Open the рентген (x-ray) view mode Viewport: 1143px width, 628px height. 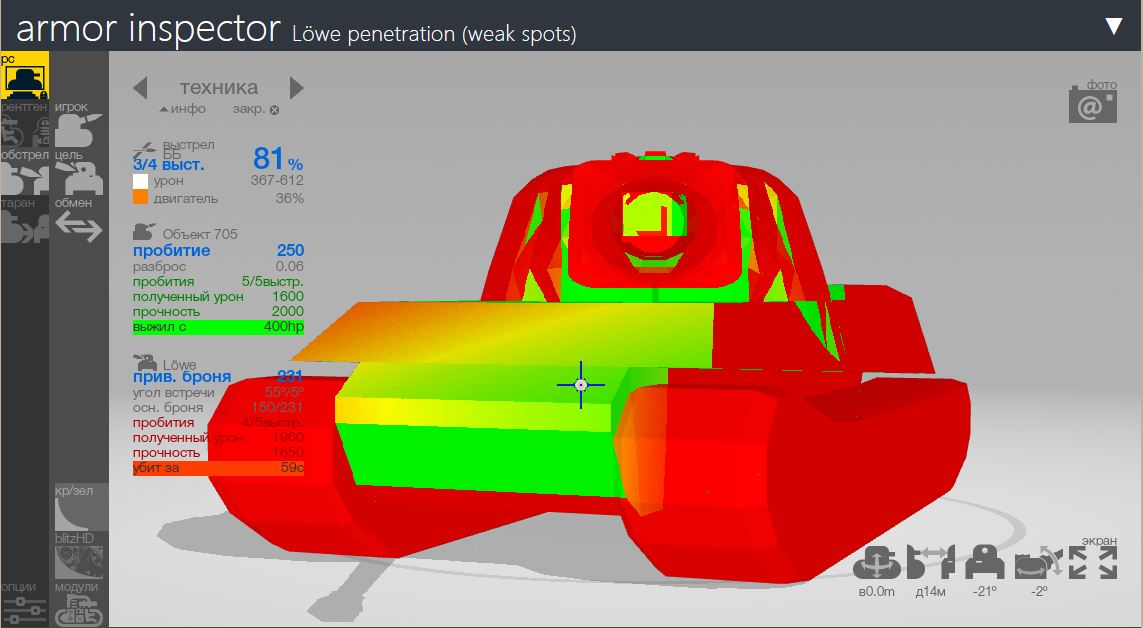pos(24,126)
